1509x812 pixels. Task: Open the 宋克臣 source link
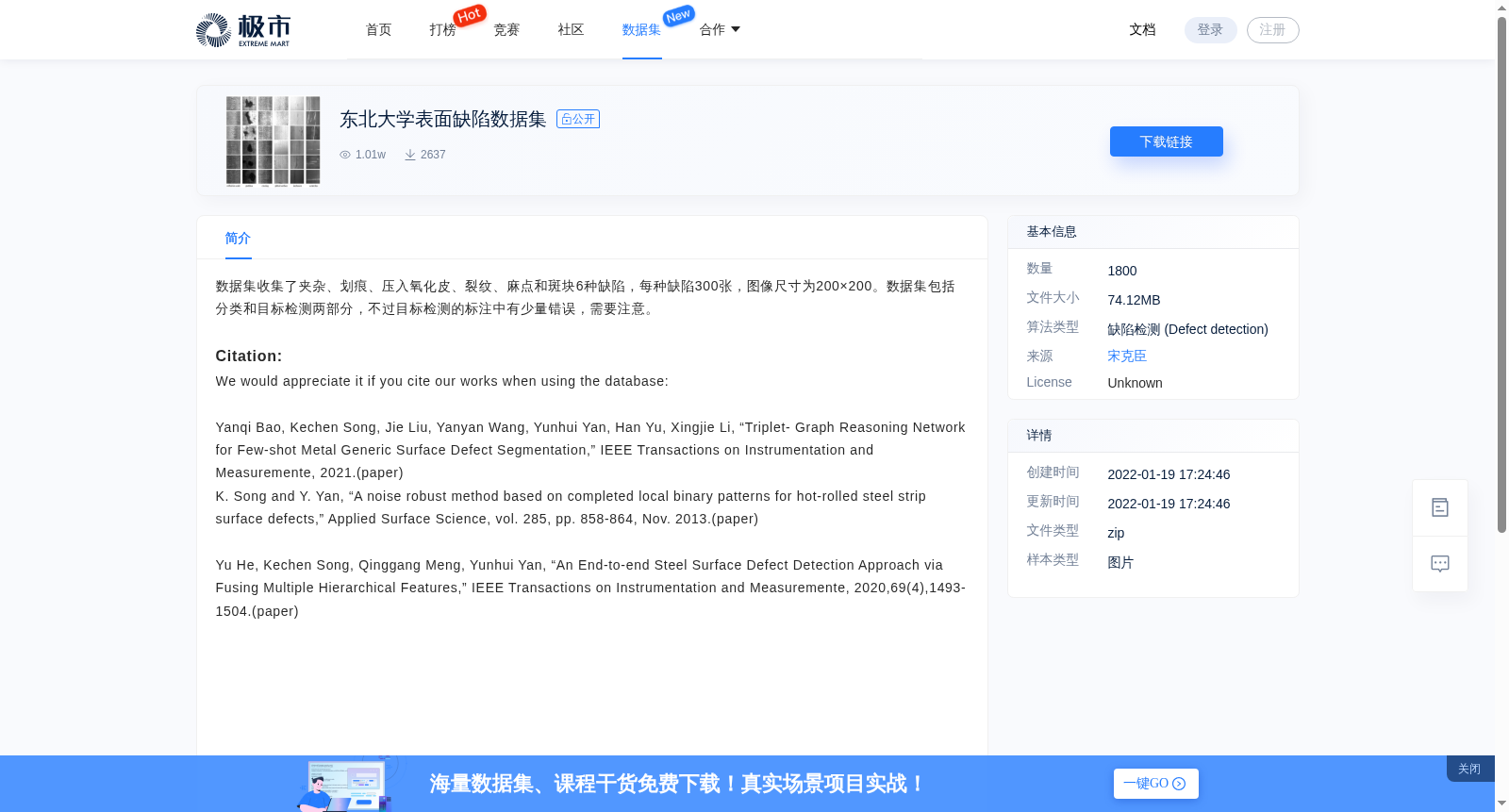(x=1127, y=356)
